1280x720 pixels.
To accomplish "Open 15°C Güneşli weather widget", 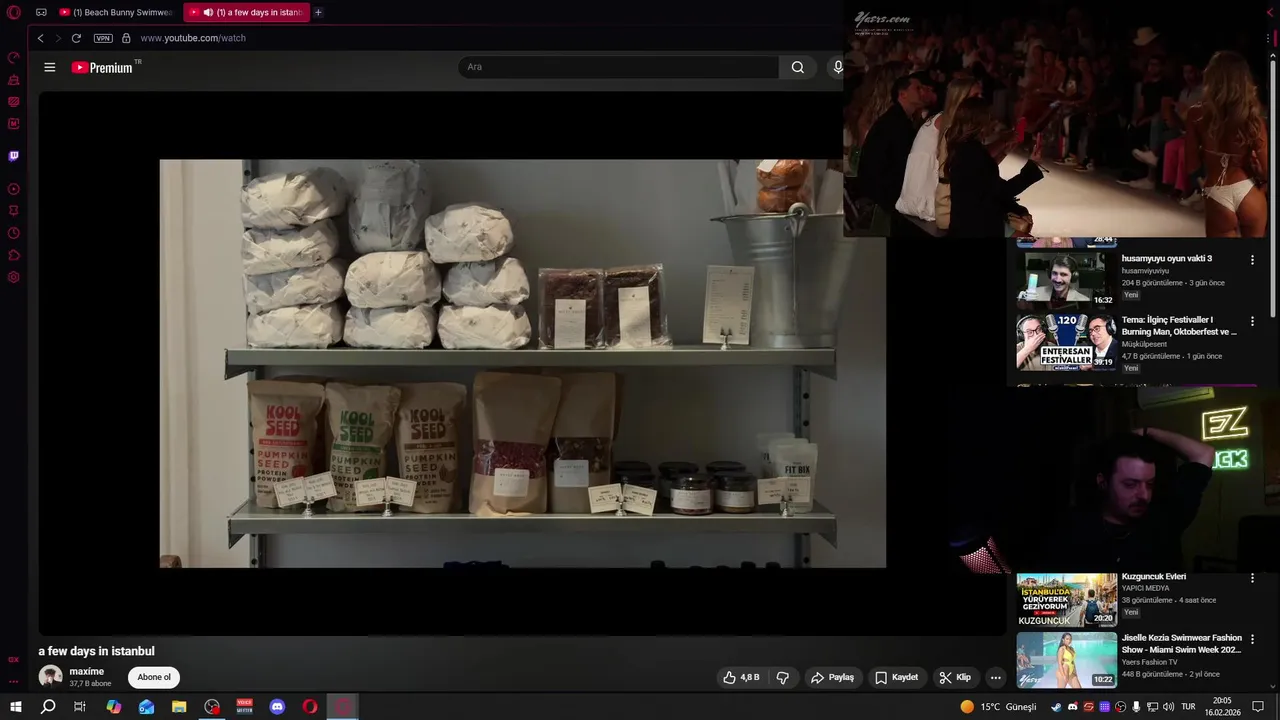I will [998, 707].
